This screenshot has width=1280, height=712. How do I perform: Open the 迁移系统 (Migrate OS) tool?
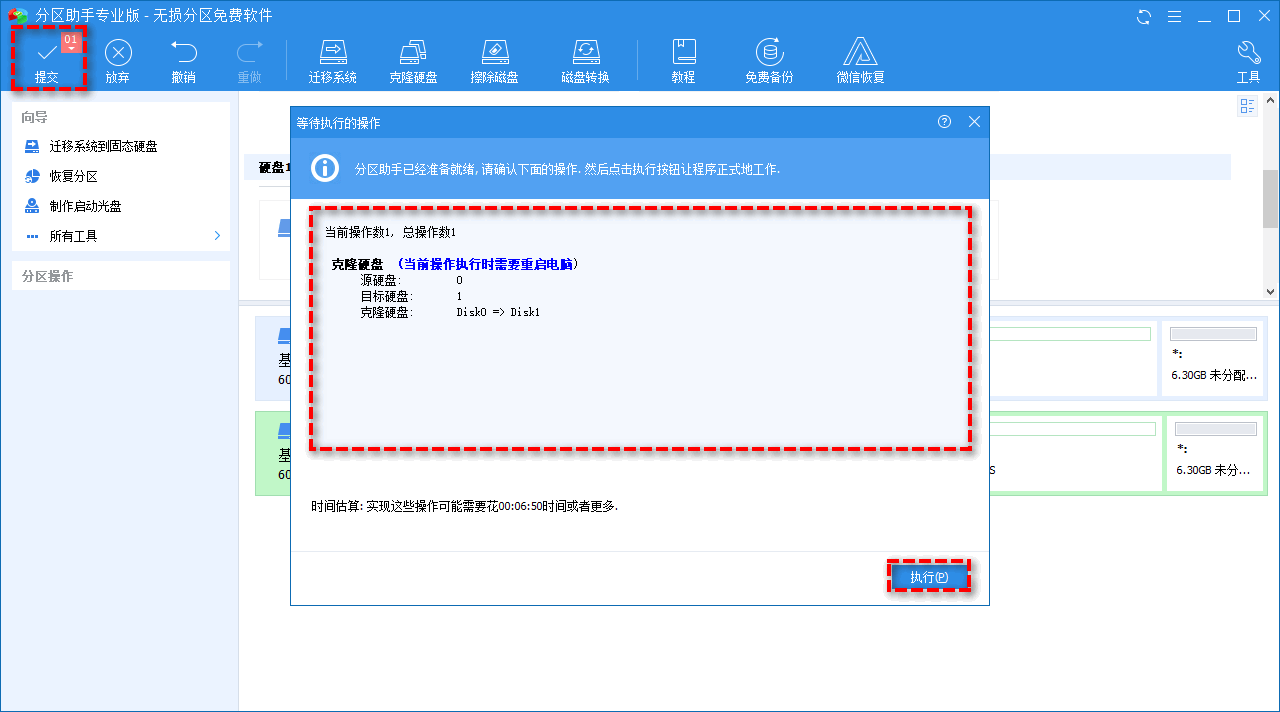[332, 57]
